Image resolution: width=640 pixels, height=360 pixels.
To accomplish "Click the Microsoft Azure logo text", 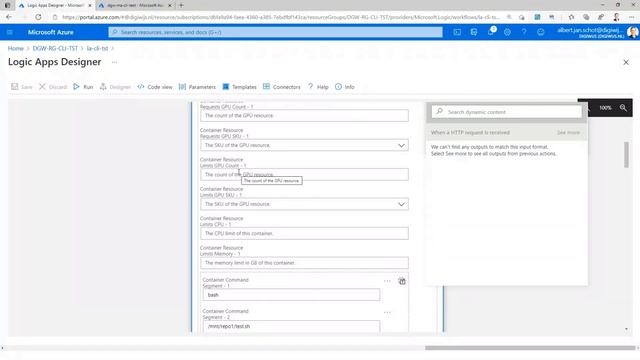I will coord(51,32).
